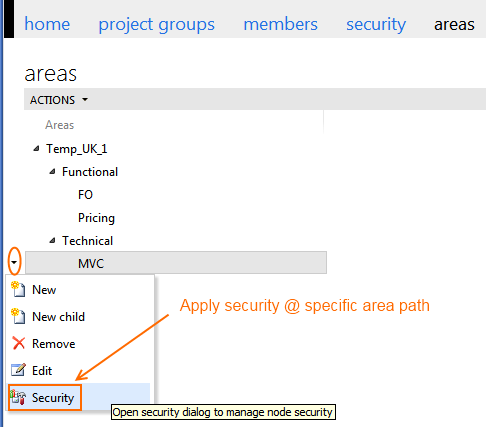Collapse the Functional node triangle
This screenshot has width=486, height=427.
point(52,172)
